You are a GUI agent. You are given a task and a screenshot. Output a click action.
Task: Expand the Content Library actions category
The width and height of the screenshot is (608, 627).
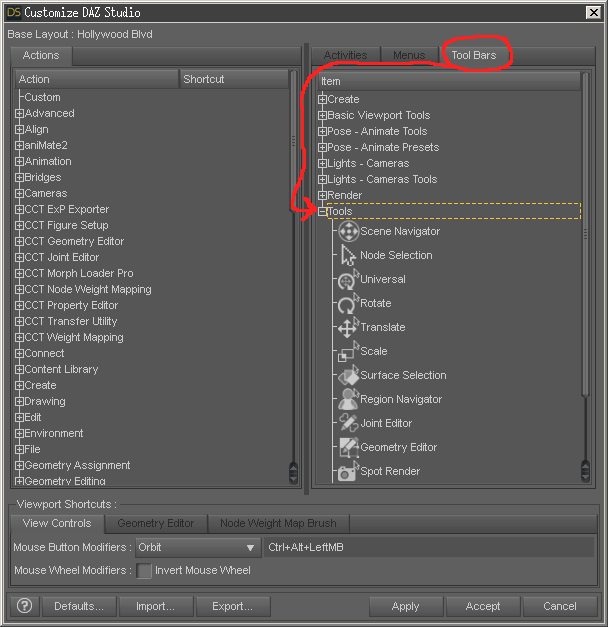[x=19, y=369]
